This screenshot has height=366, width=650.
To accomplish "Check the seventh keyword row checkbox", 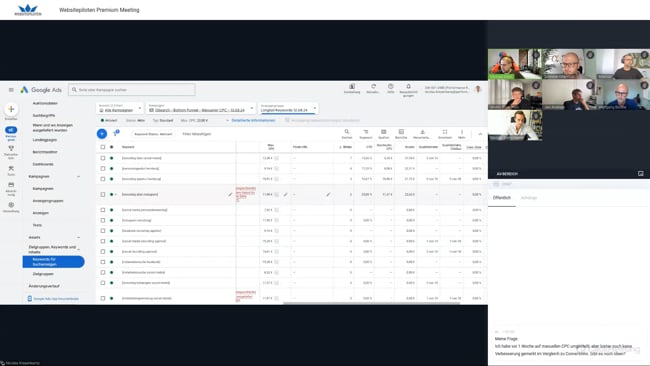I will [103, 230].
